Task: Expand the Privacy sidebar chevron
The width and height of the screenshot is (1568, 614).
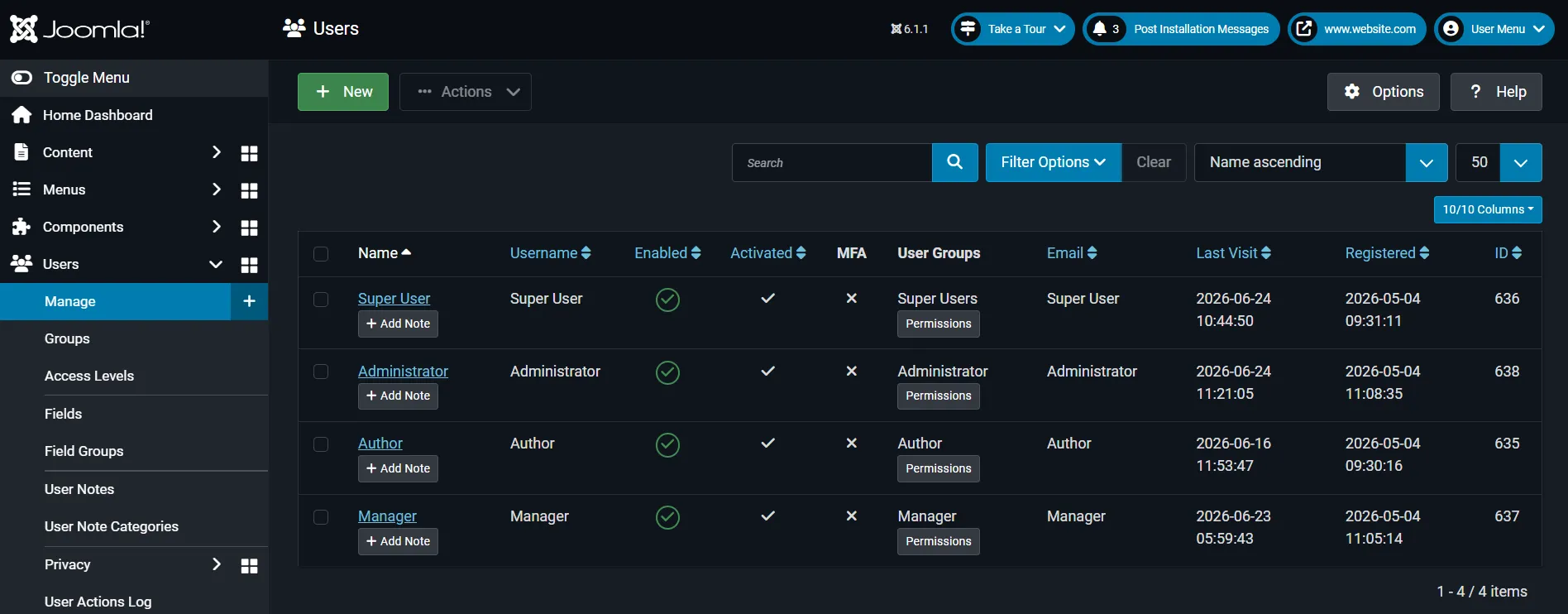Action: coord(216,564)
